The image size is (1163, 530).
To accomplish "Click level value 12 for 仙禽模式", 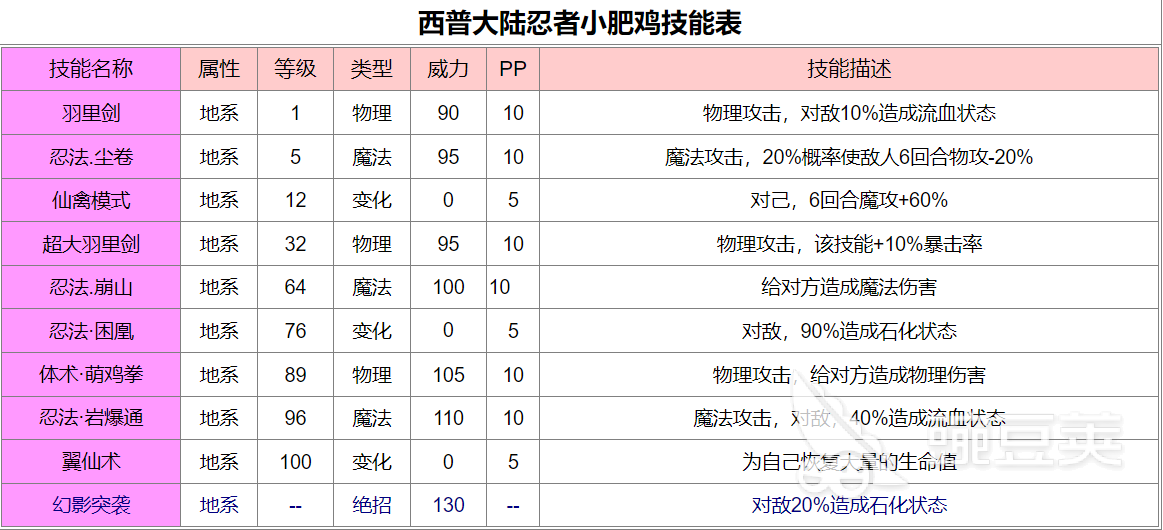I will coord(295,200).
